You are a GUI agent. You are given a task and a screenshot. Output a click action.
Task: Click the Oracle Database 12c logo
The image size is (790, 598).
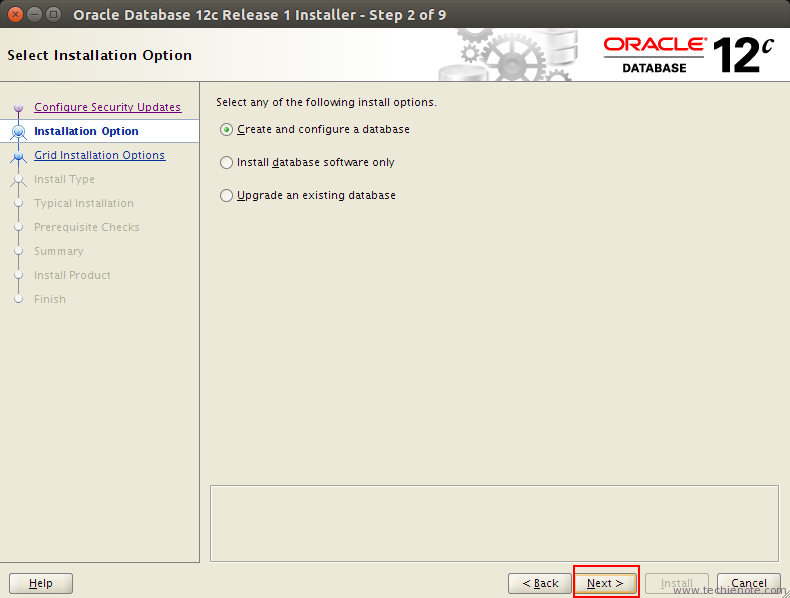(x=688, y=55)
